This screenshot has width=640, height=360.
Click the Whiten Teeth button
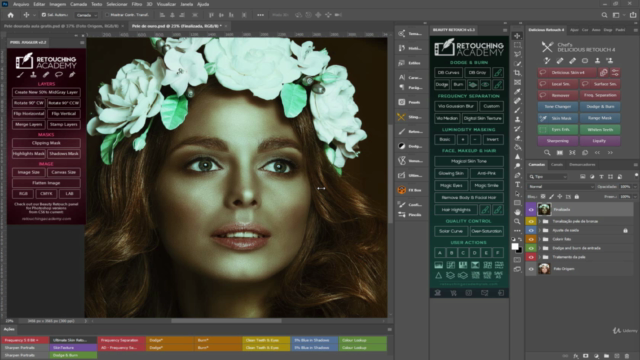click(x=600, y=129)
